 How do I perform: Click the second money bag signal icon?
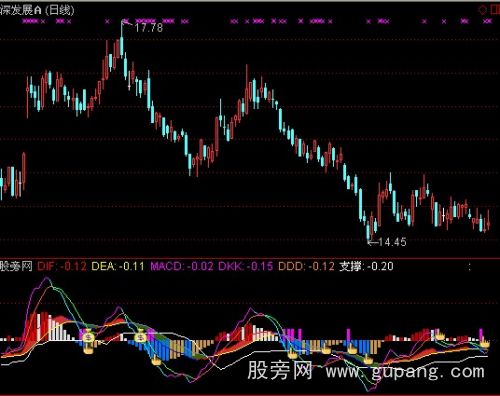click(141, 336)
